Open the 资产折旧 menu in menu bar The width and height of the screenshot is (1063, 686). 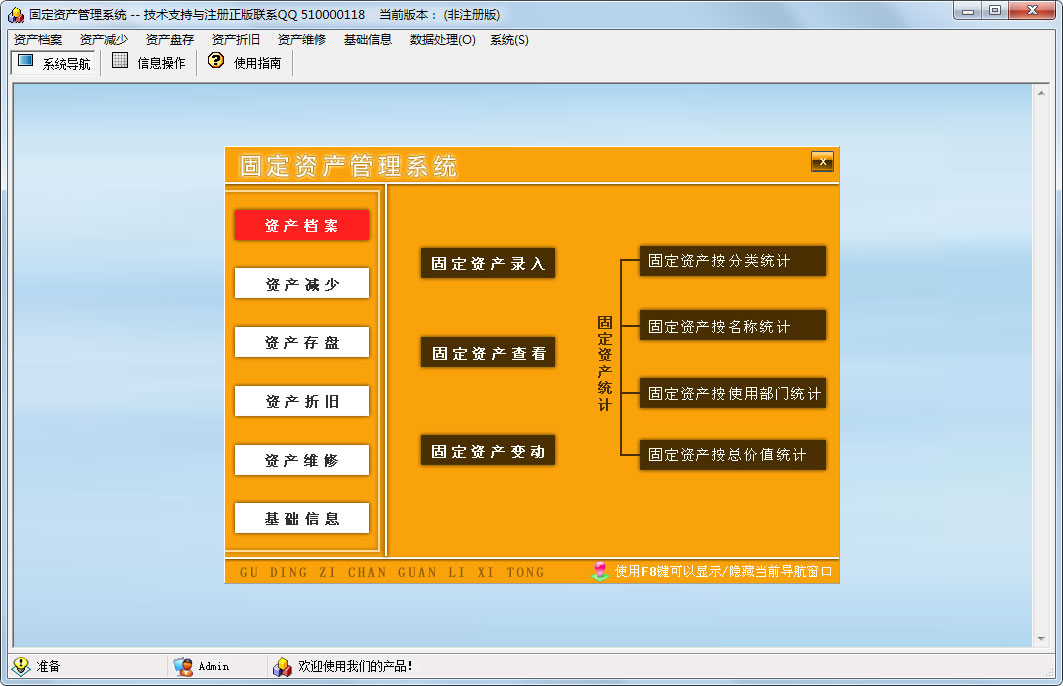(236, 40)
